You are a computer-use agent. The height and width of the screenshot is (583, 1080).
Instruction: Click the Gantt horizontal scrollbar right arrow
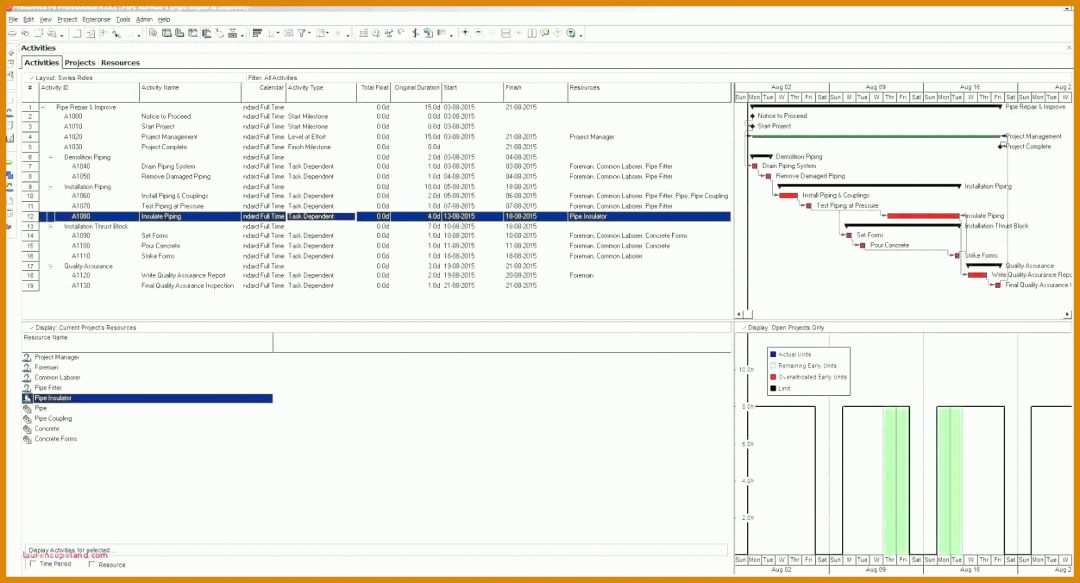[x=1068, y=314]
